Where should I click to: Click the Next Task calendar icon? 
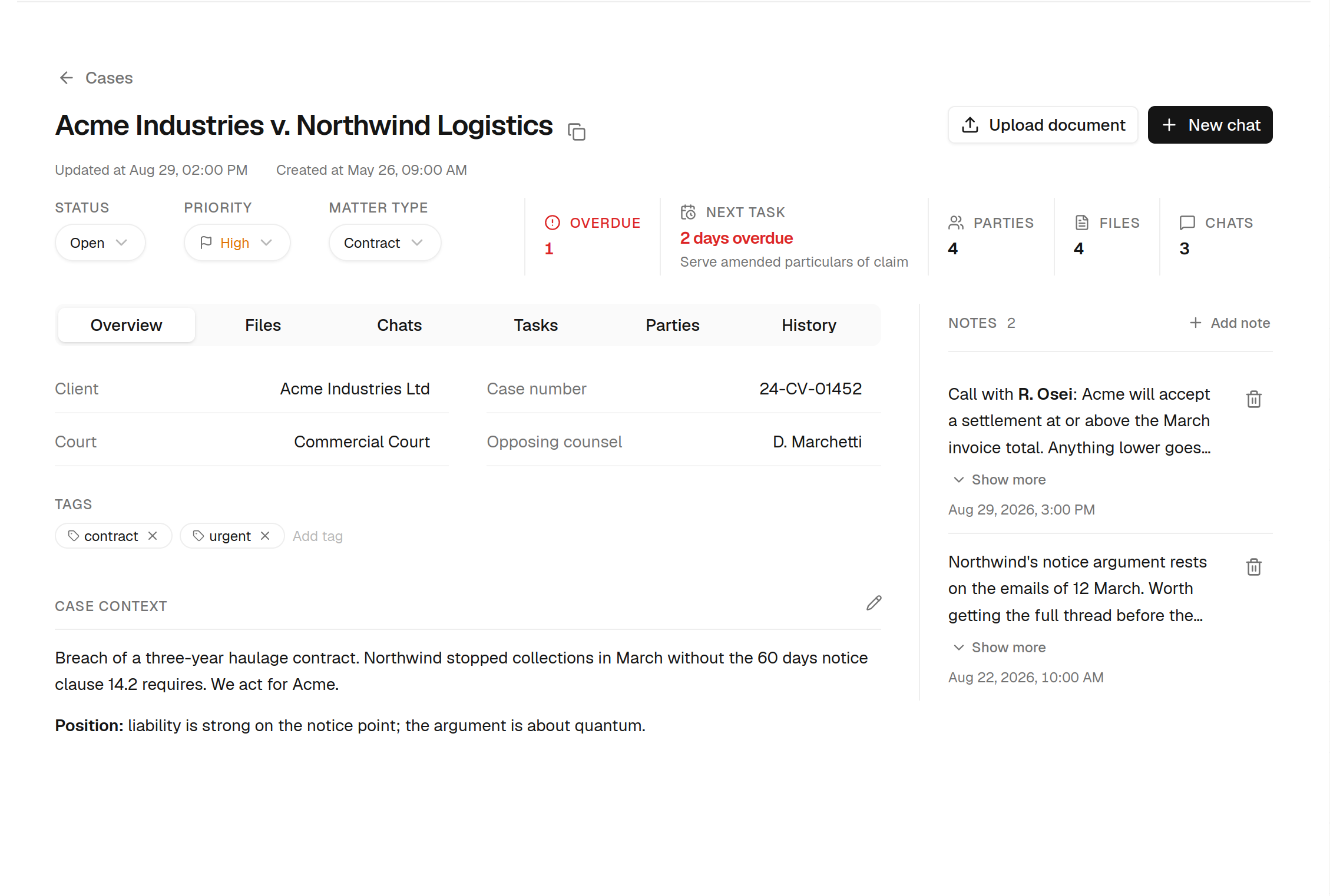click(x=688, y=212)
